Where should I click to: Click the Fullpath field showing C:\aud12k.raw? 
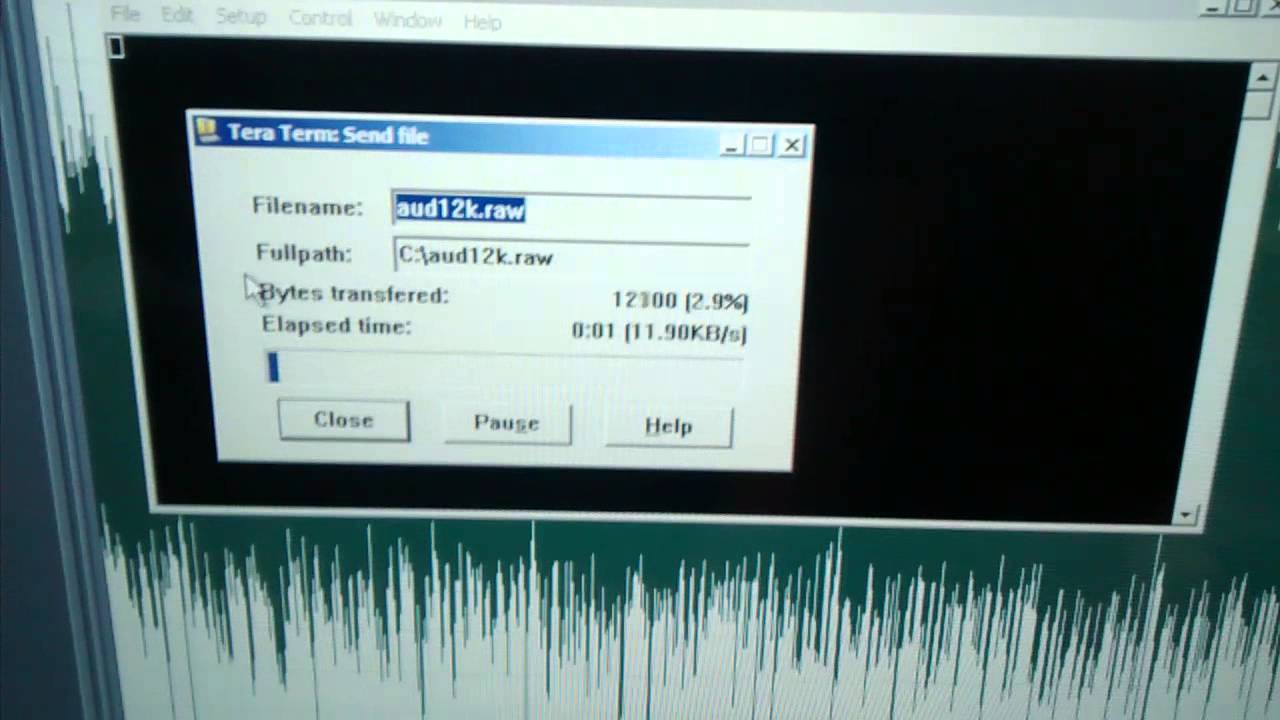(571, 256)
